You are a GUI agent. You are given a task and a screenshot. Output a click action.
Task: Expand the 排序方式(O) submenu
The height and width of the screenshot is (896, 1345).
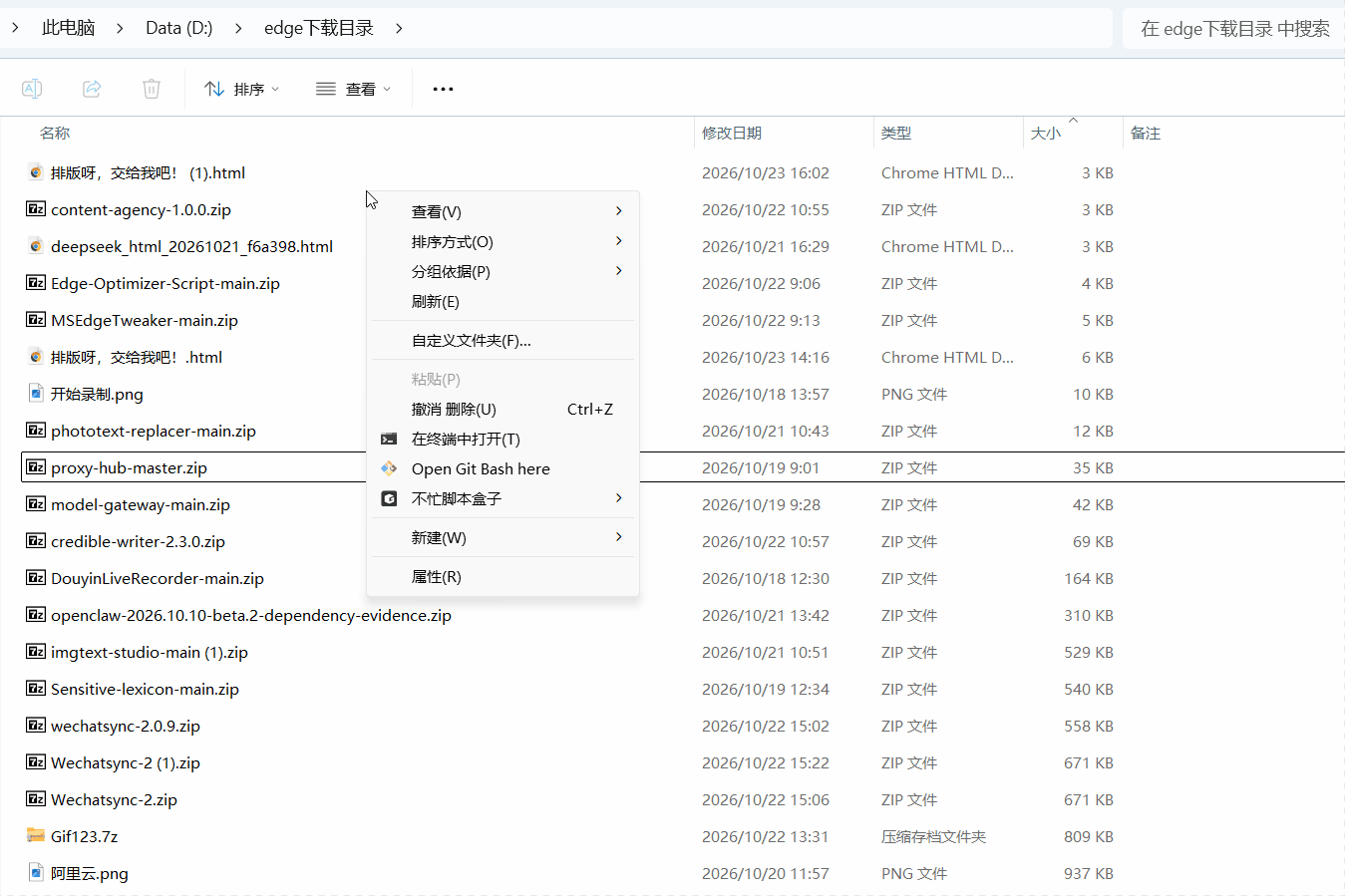tap(503, 241)
